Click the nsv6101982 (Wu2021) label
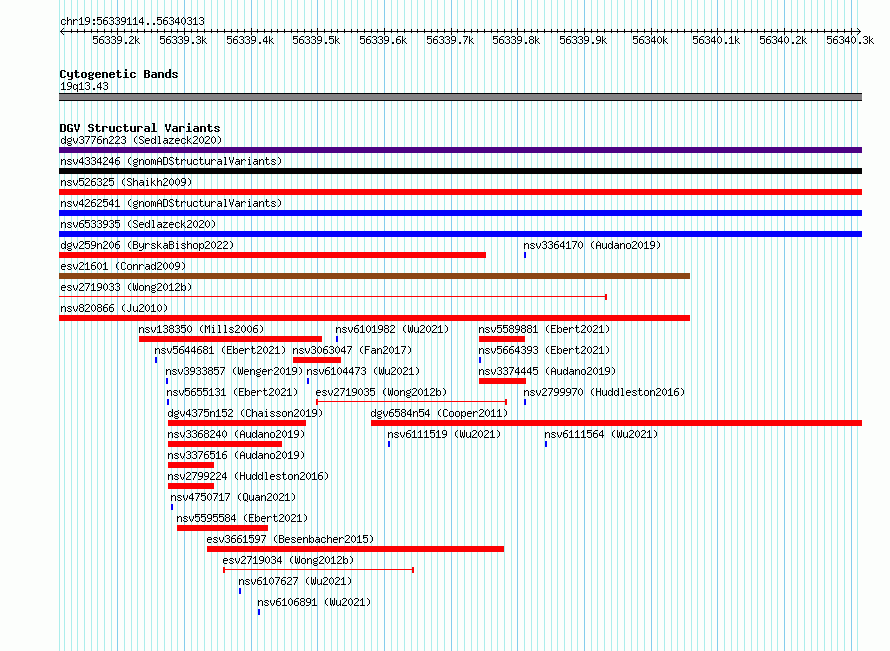This screenshot has height=651, width=890. [392, 329]
